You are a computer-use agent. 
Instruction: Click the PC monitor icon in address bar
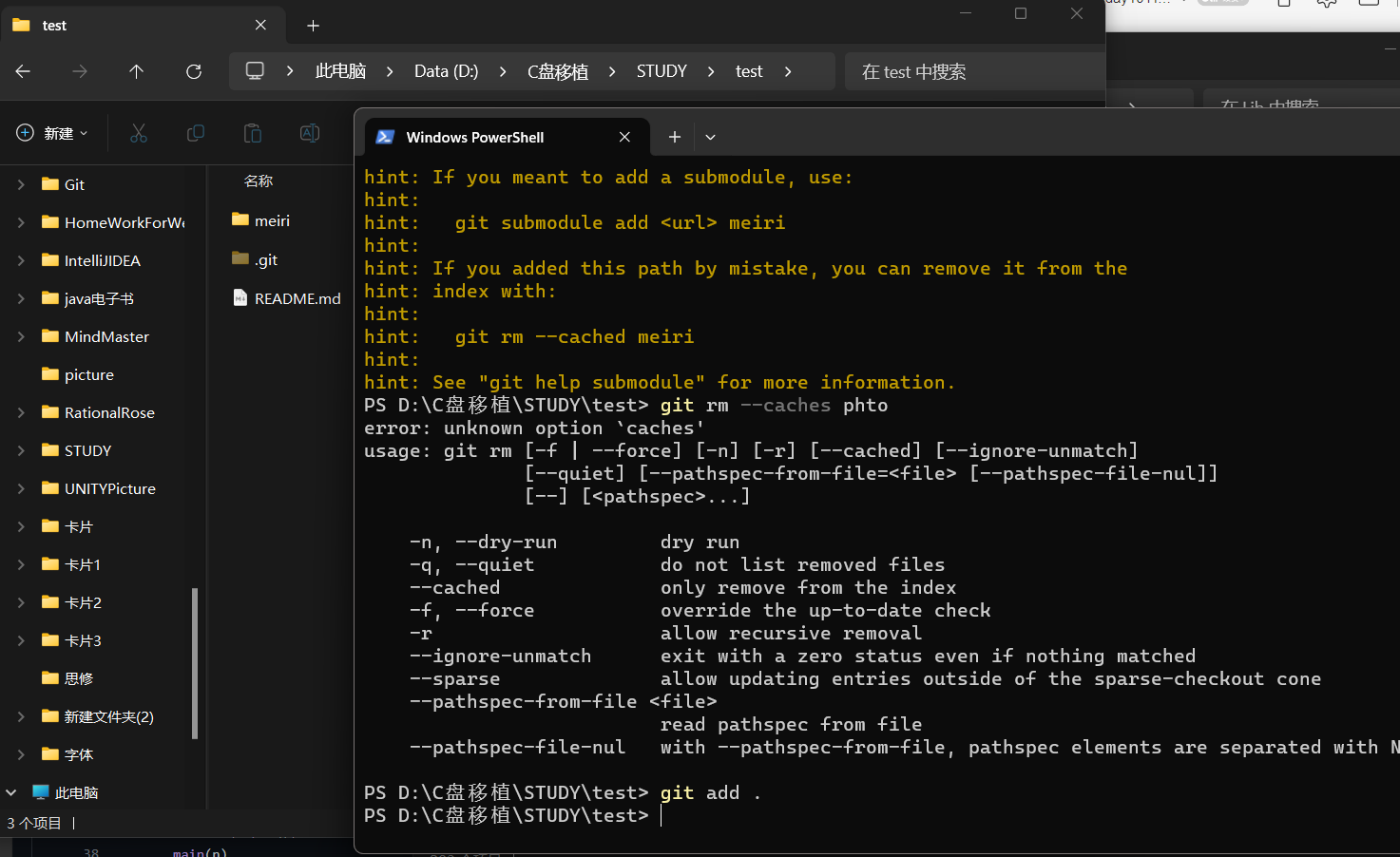tap(255, 71)
